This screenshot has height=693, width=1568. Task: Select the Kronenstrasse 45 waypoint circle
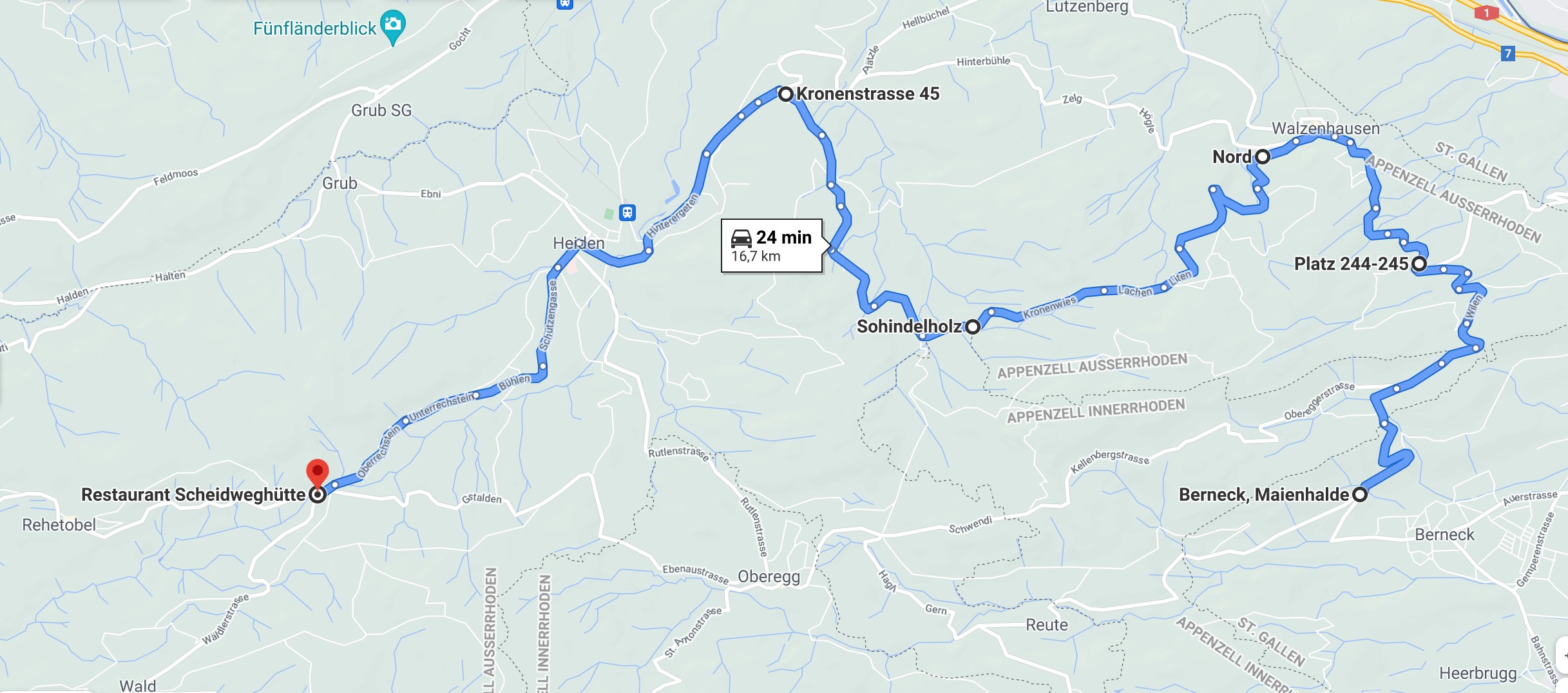pyautogui.click(x=785, y=94)
